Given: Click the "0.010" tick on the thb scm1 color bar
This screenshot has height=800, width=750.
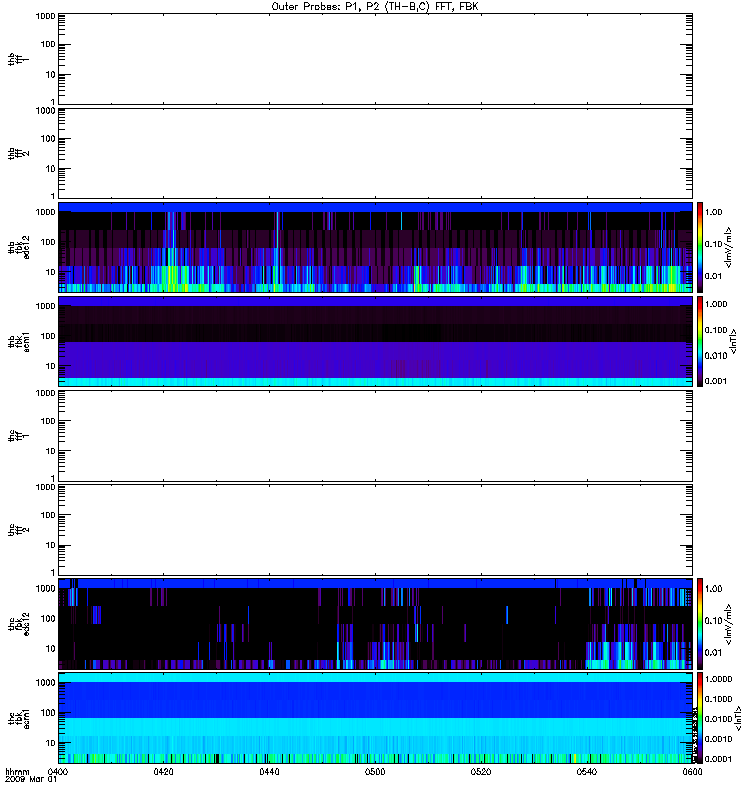Looking at the screenshot, I should pyautogui.click(x=716, y=356).
